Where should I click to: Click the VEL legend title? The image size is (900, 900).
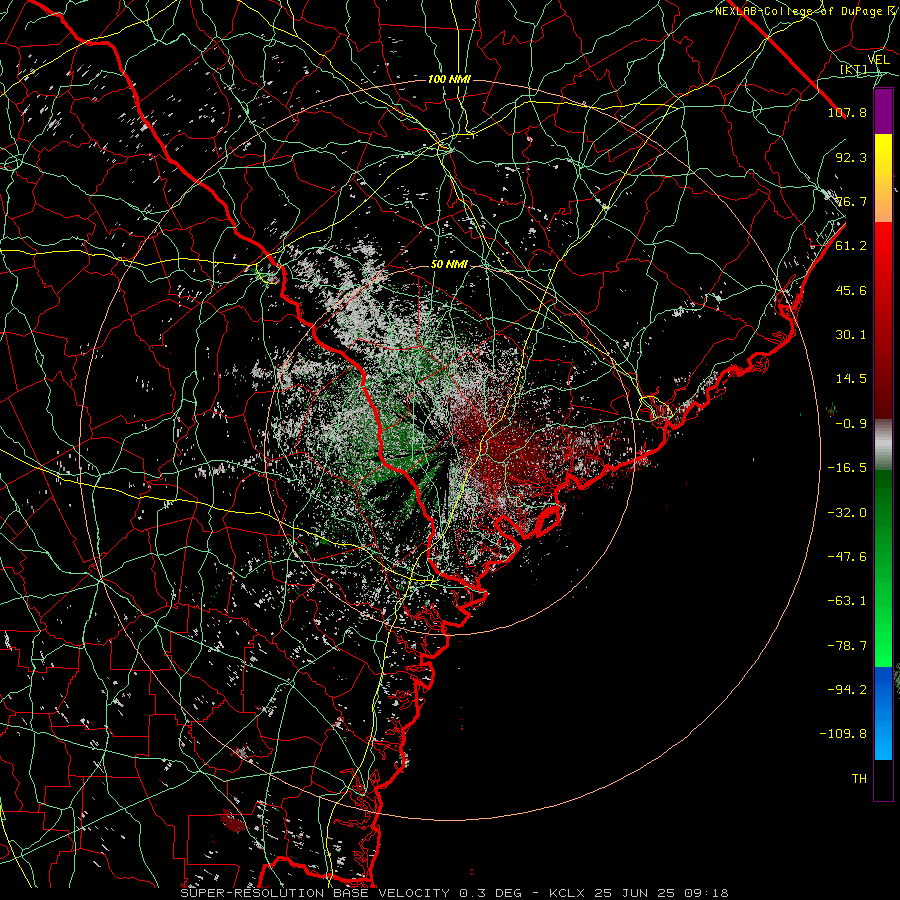[x=878, y=60]
